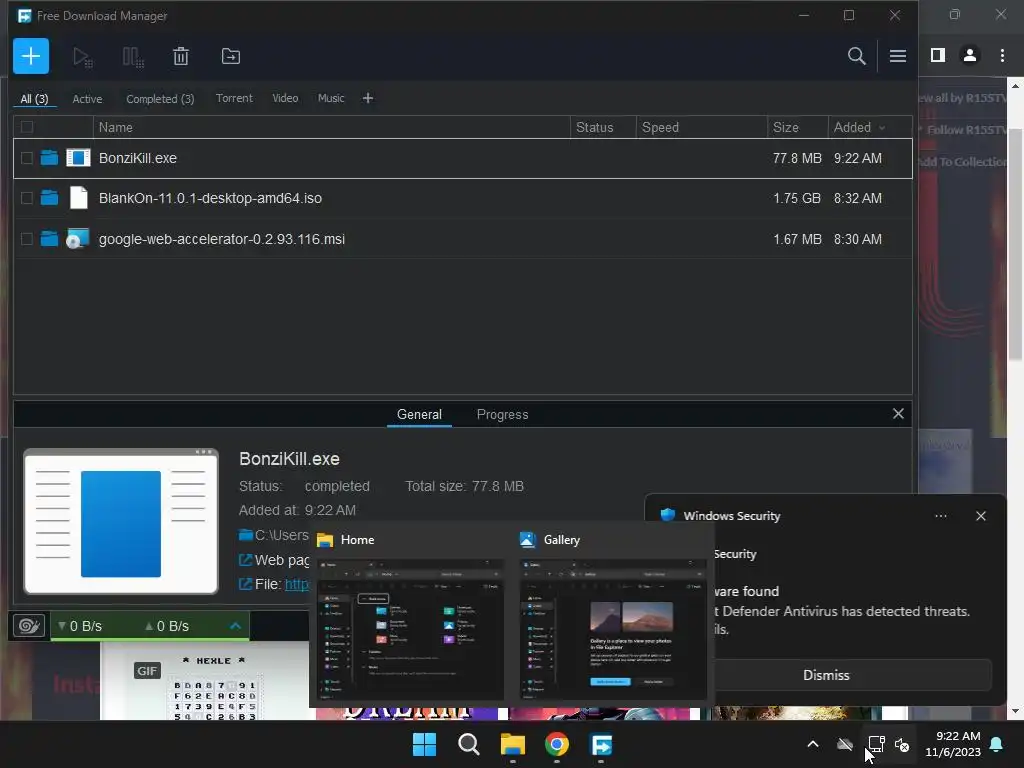Image resolution: width=1024 pixels, height=768 pixels.
Task: Open the General details tab
Action: [419, 415]
